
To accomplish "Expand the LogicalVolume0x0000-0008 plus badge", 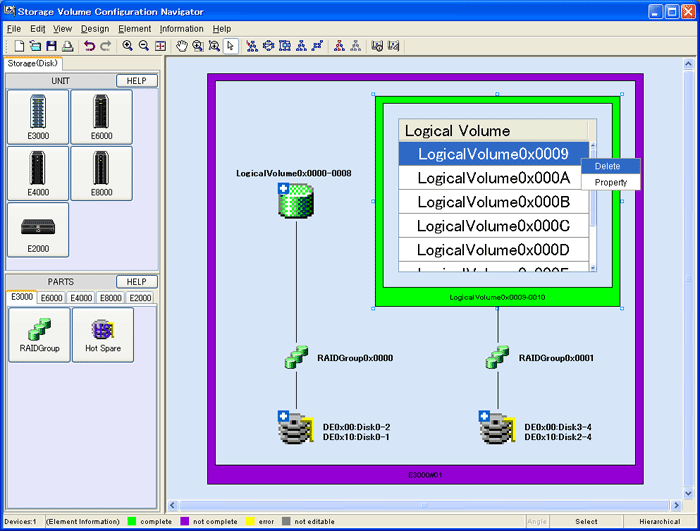I will click(x=283, y=188).
